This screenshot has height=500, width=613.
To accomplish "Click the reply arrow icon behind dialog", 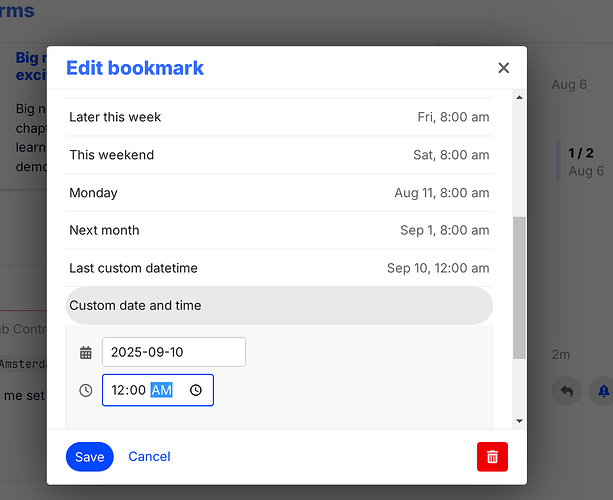I will click(x=567, y=390).
